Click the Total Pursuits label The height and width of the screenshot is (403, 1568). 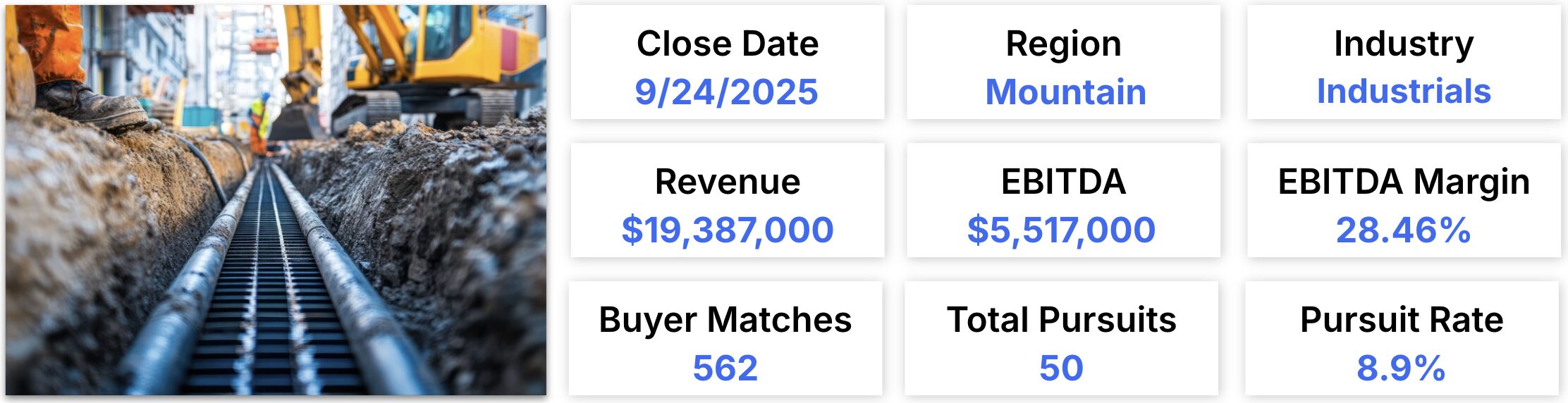[1061, 320]
